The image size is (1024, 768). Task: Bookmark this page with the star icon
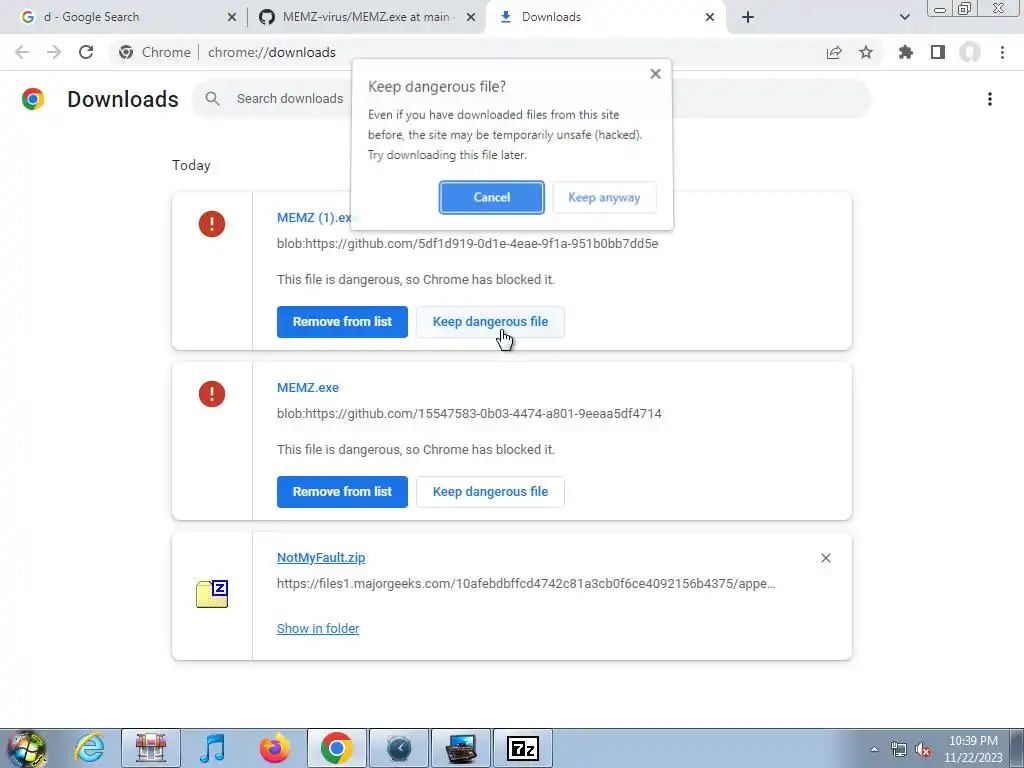[866, 52]
